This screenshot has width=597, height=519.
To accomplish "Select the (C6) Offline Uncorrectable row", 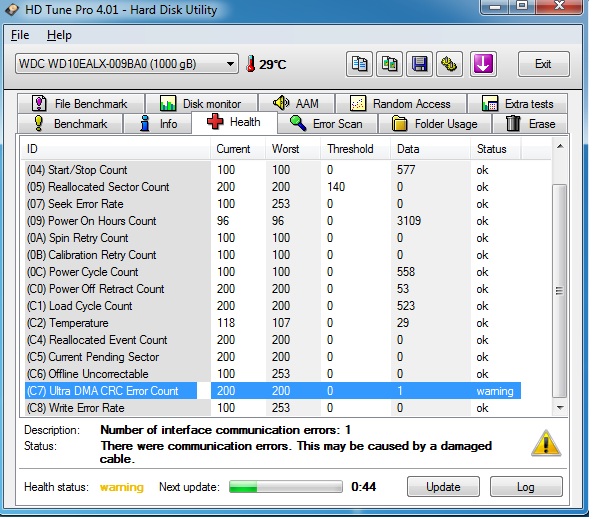I will (273, 374).
